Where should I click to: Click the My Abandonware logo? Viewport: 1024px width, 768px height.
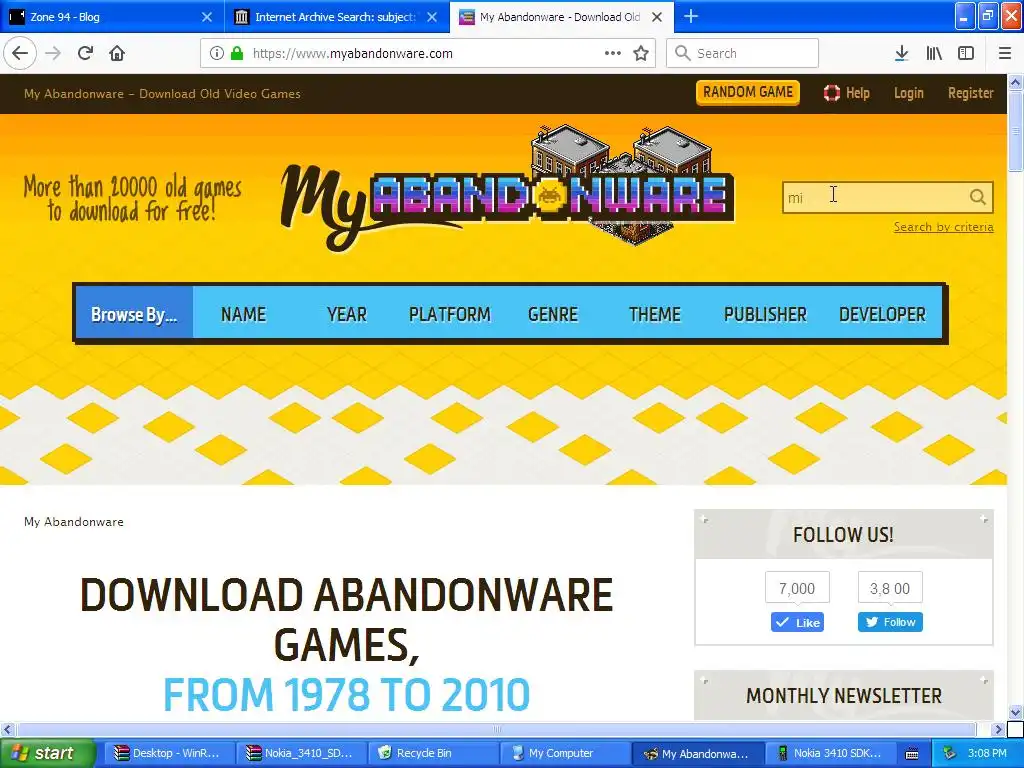[x=508, y=188]
